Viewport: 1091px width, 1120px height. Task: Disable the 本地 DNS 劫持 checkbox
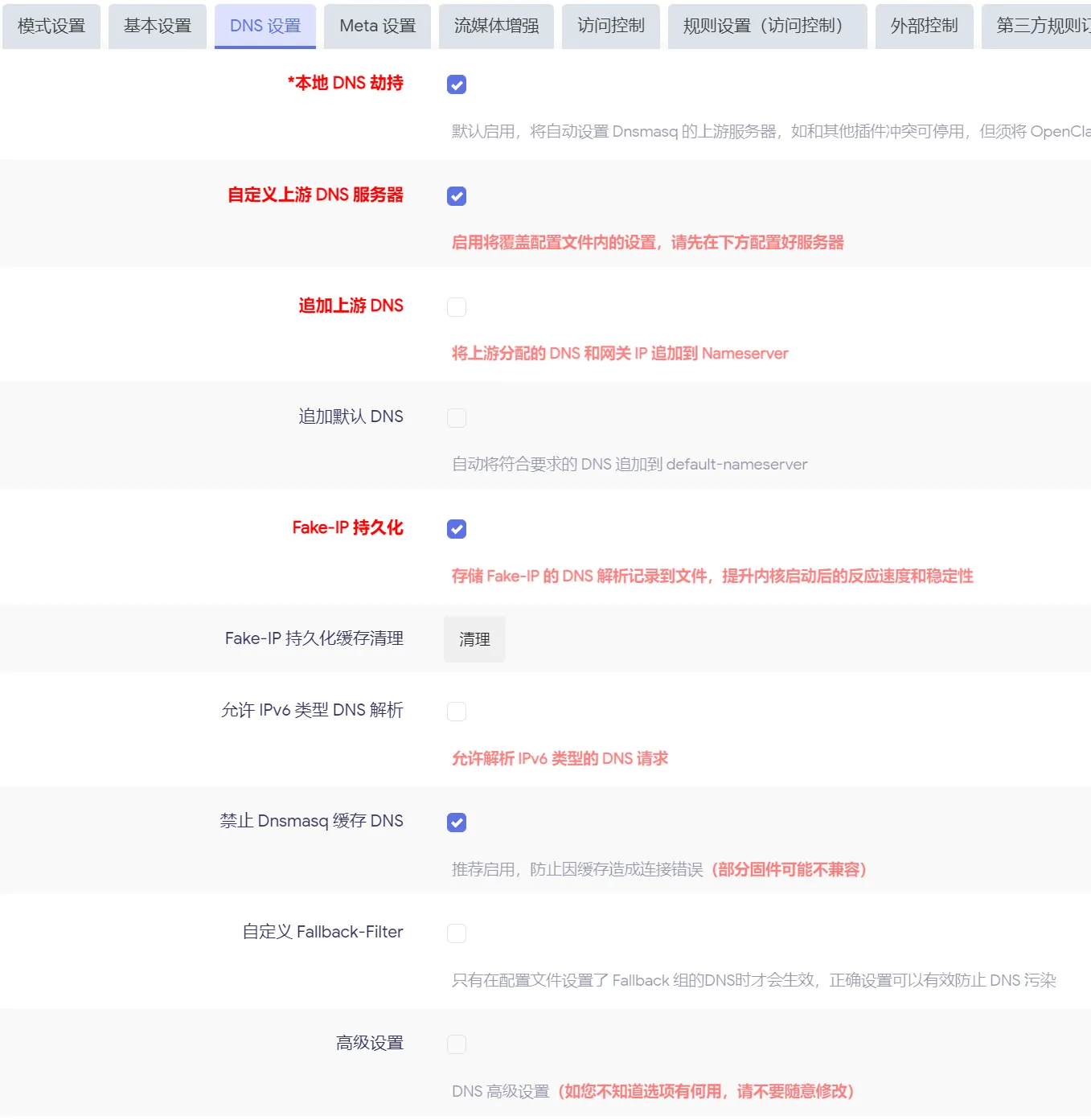457,84
